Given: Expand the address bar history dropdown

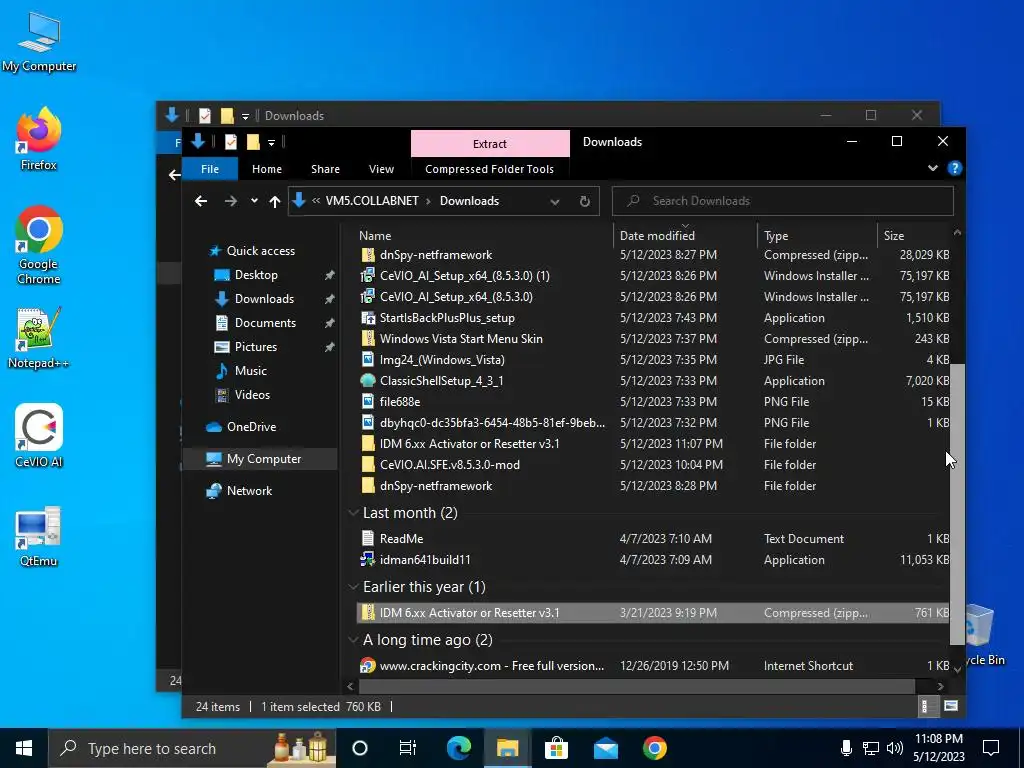Looking at the screenshot, I should (x=554, y=201).
